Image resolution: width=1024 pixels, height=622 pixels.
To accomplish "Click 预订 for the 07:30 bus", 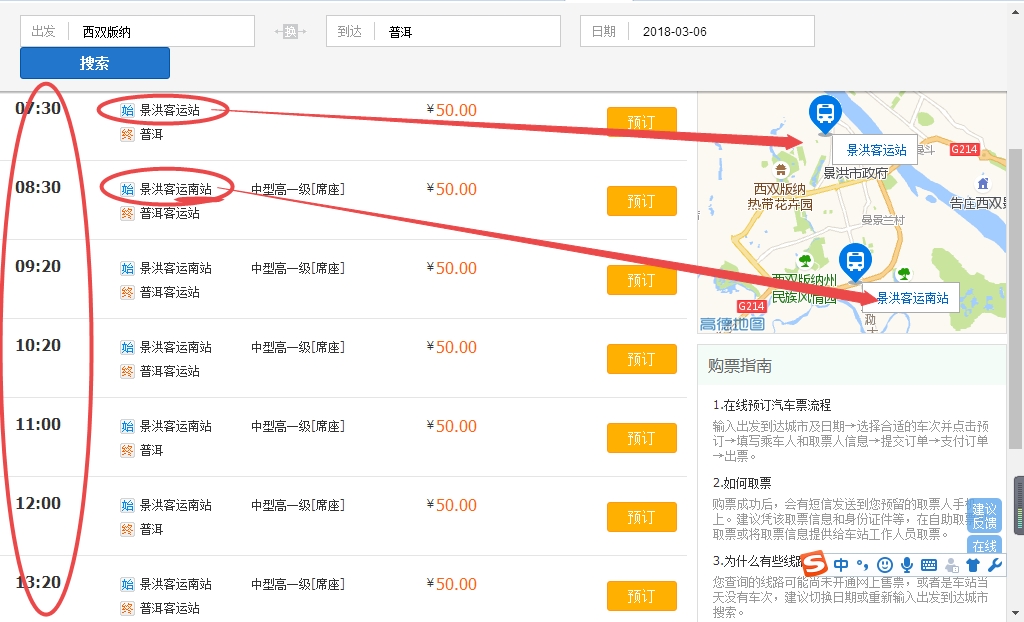I will click(x=641, y=122).
